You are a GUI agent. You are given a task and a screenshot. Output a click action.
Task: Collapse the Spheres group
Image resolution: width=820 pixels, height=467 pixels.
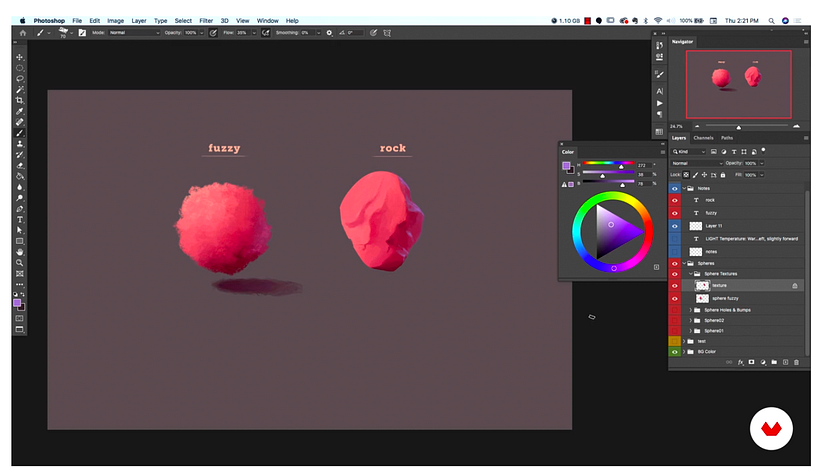coord(684,264)
